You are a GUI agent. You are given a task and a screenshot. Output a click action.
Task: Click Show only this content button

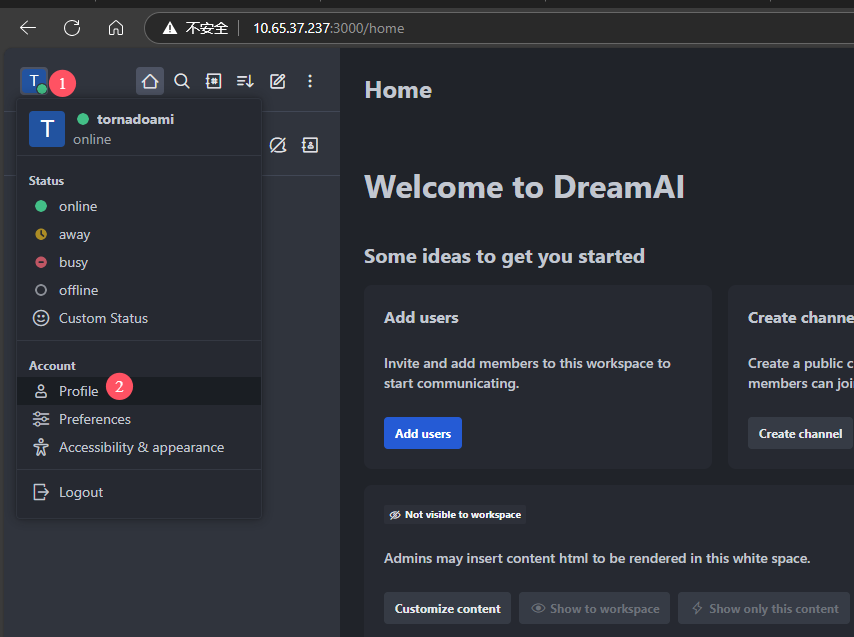[x=764, y=608]
